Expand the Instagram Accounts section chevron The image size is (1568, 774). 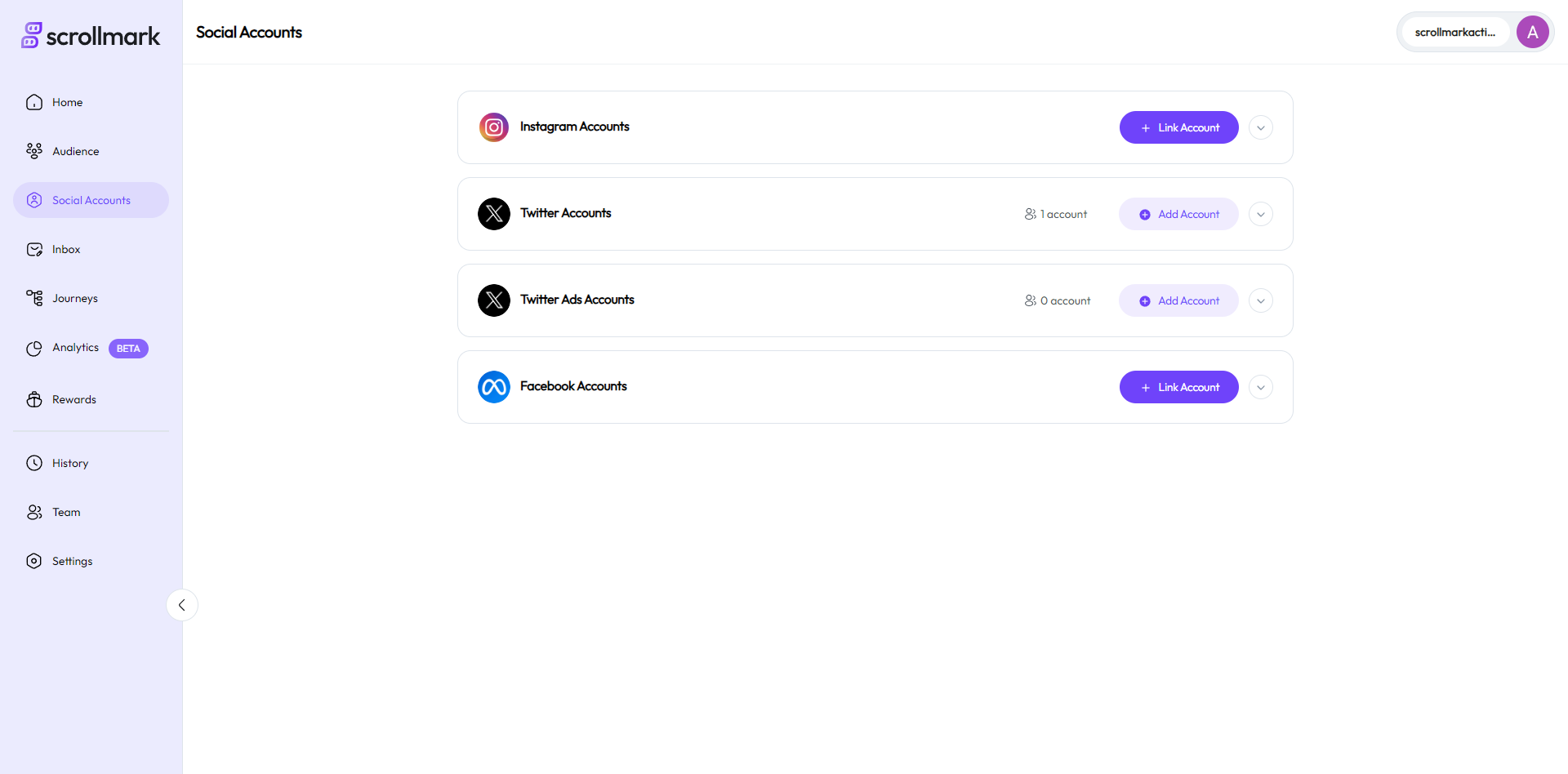coord(1261,128)
